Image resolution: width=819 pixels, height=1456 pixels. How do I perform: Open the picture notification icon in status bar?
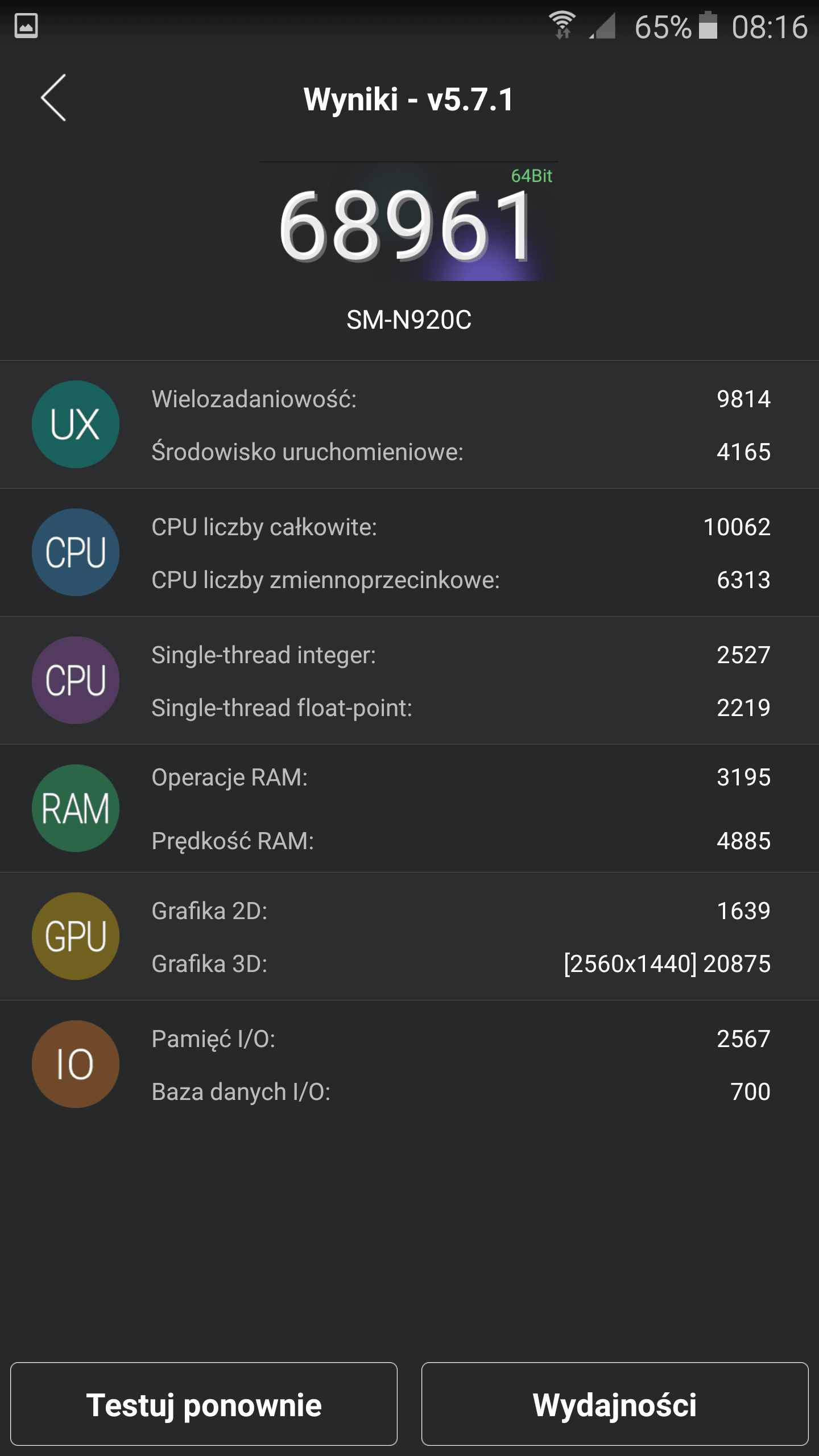click(x=26, y=26)
